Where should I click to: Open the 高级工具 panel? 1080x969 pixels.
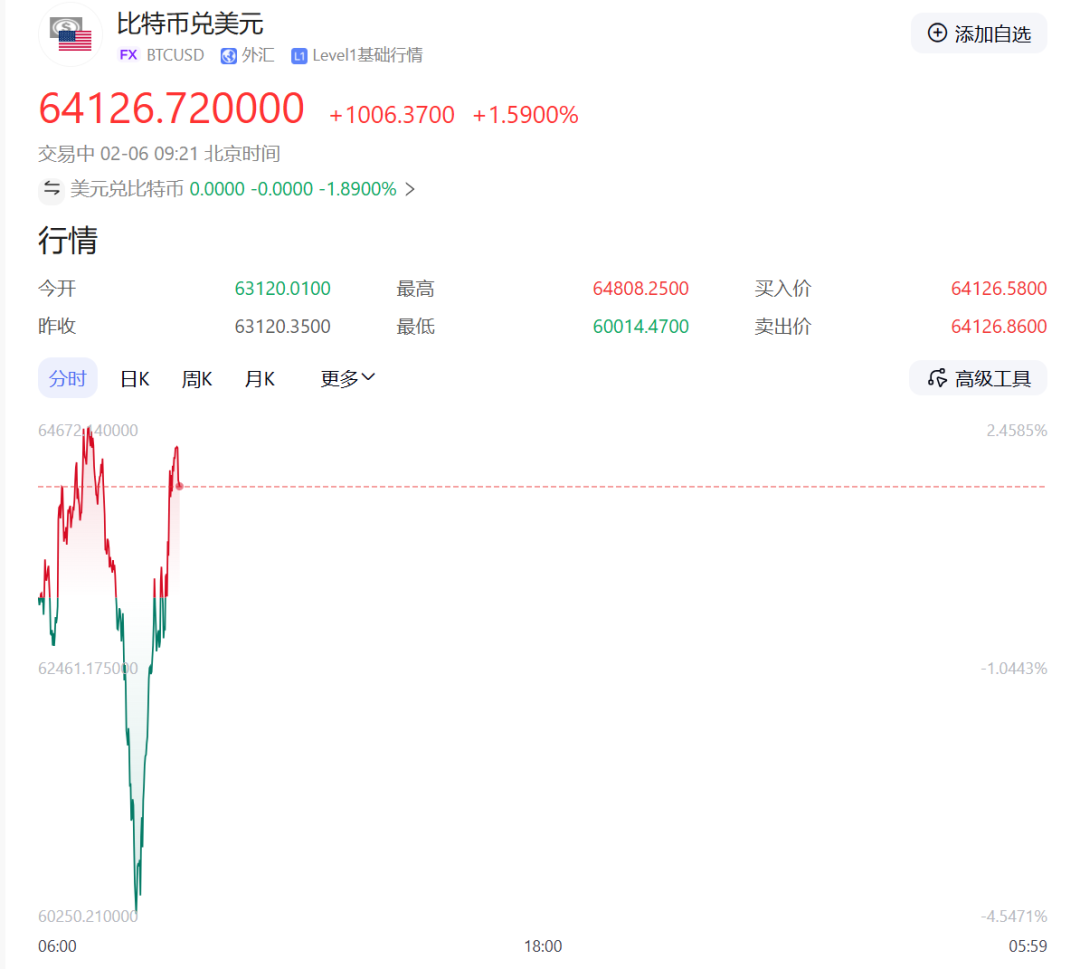pos(978,378)
